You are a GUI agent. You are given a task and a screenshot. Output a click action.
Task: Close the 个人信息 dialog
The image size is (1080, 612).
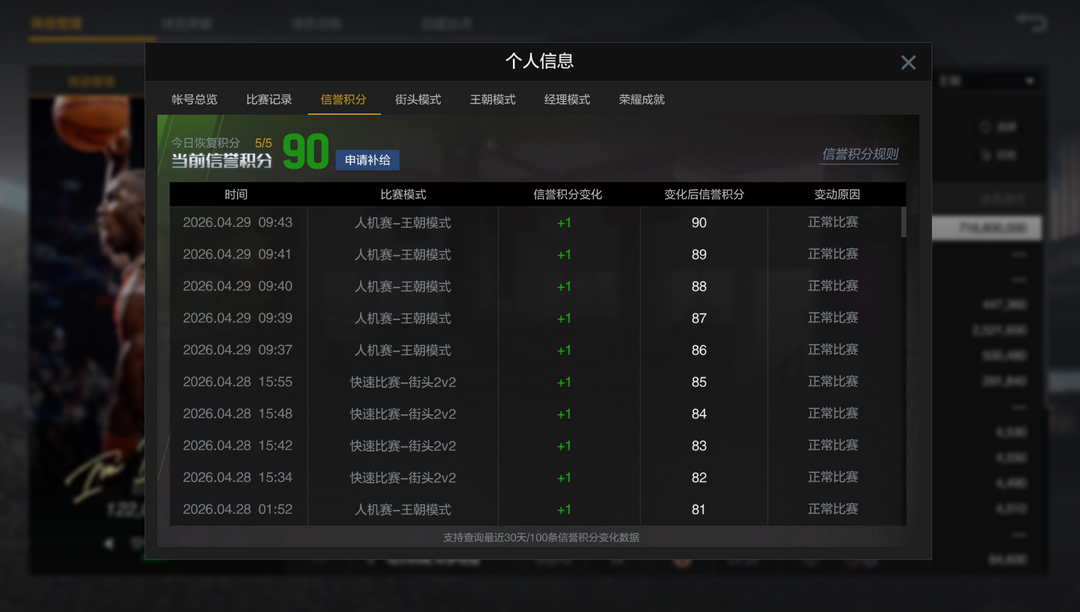(x=908, y=63)
